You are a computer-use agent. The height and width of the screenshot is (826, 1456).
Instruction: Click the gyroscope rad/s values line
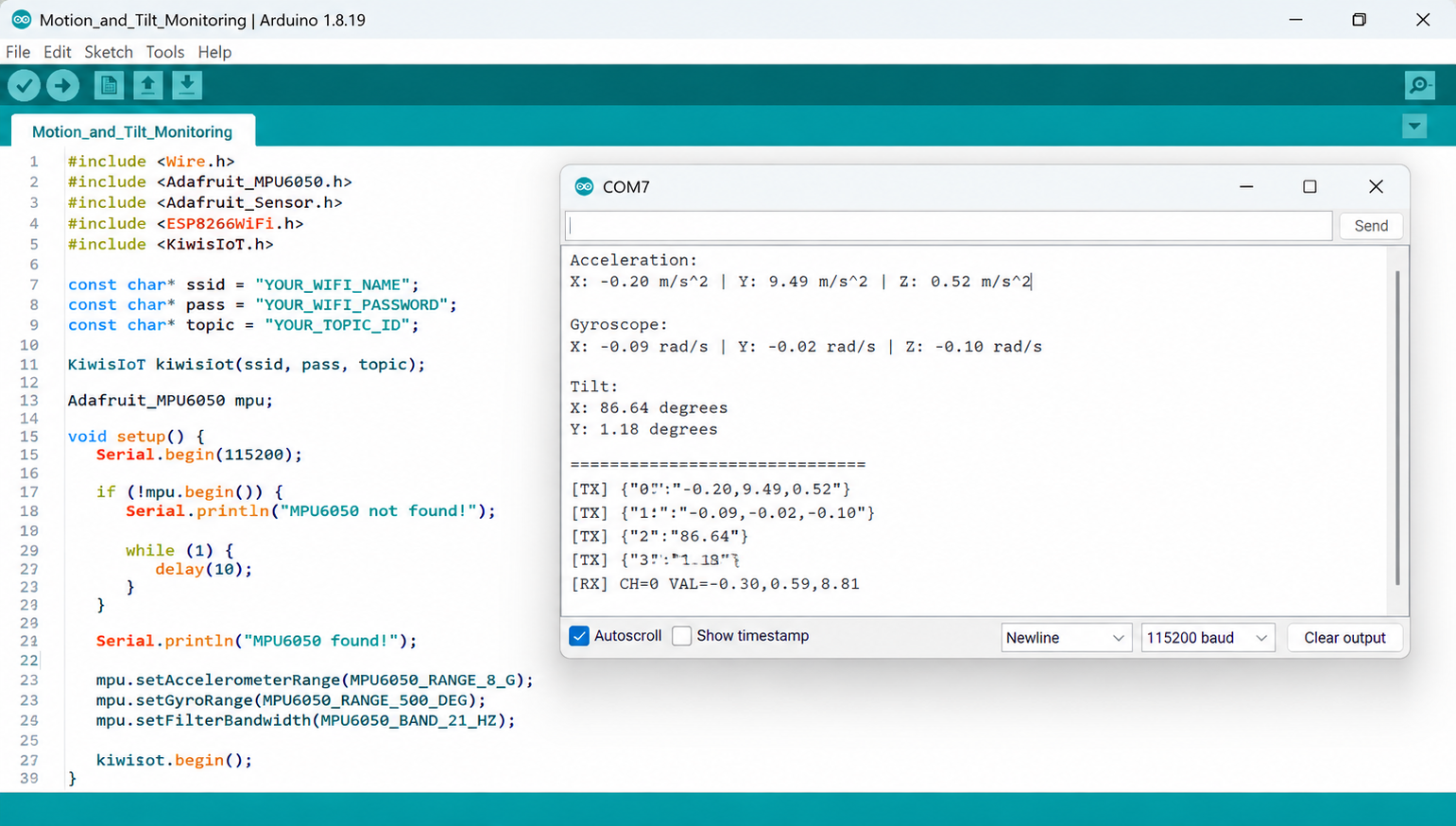click(806, 347)
